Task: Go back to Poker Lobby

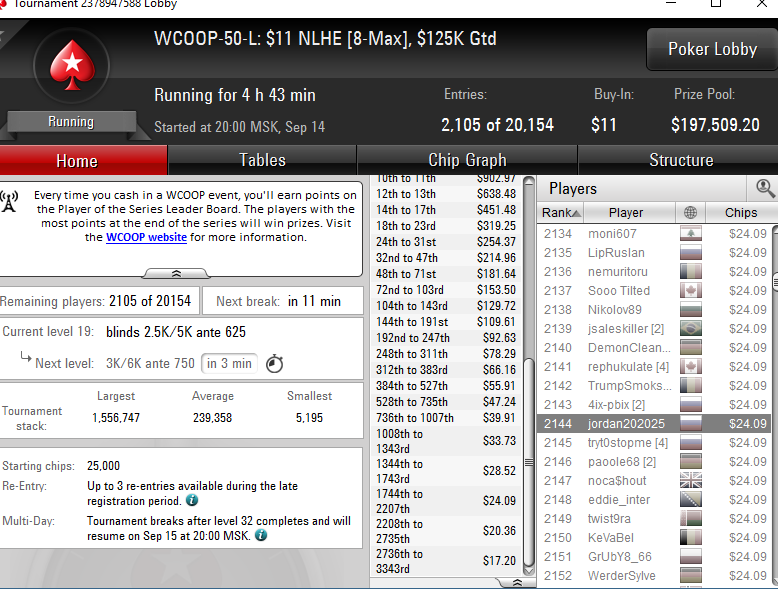Action: point(712,49)
